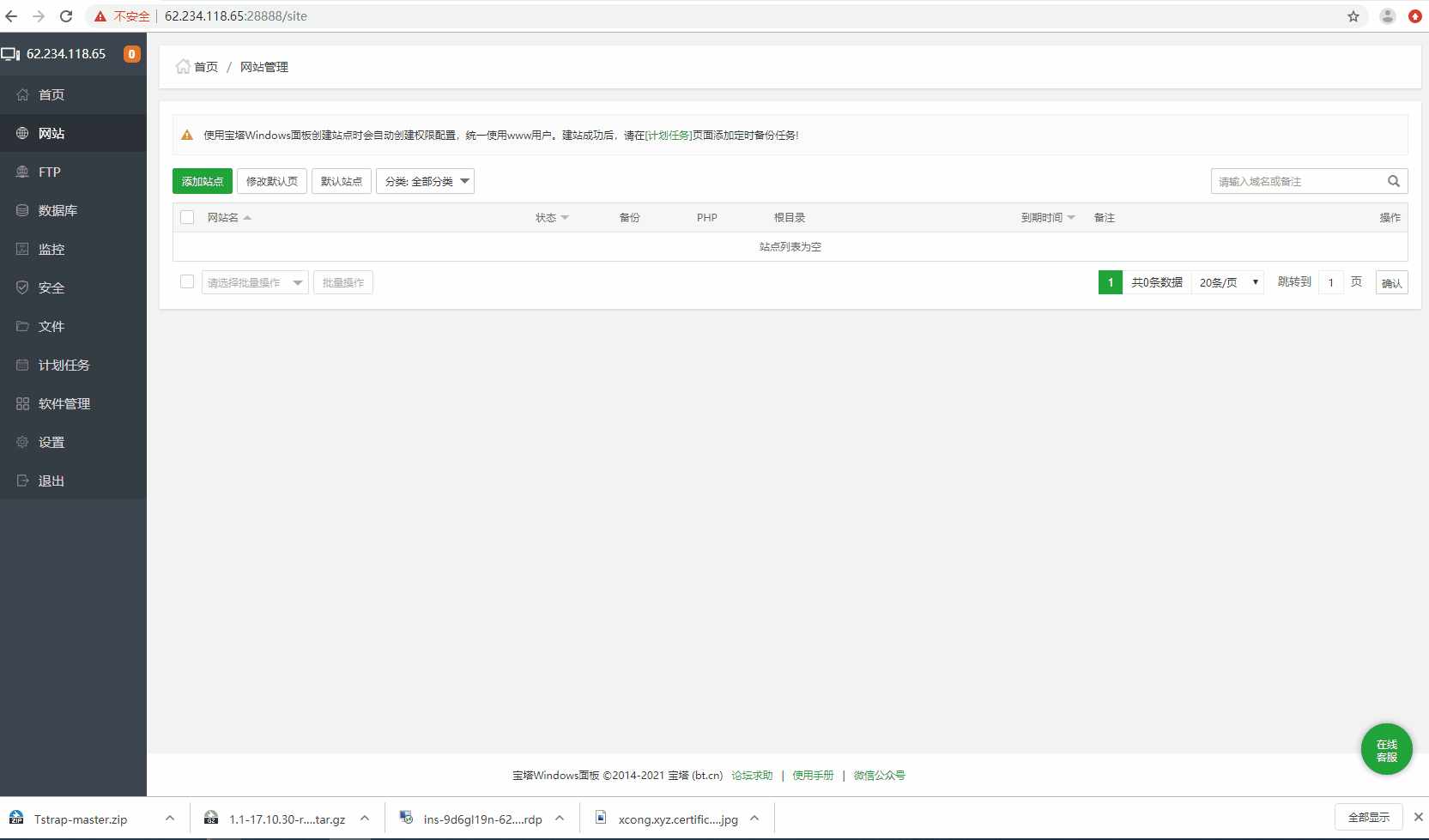Open the 软件管理 sidebar item

point(73,403)
